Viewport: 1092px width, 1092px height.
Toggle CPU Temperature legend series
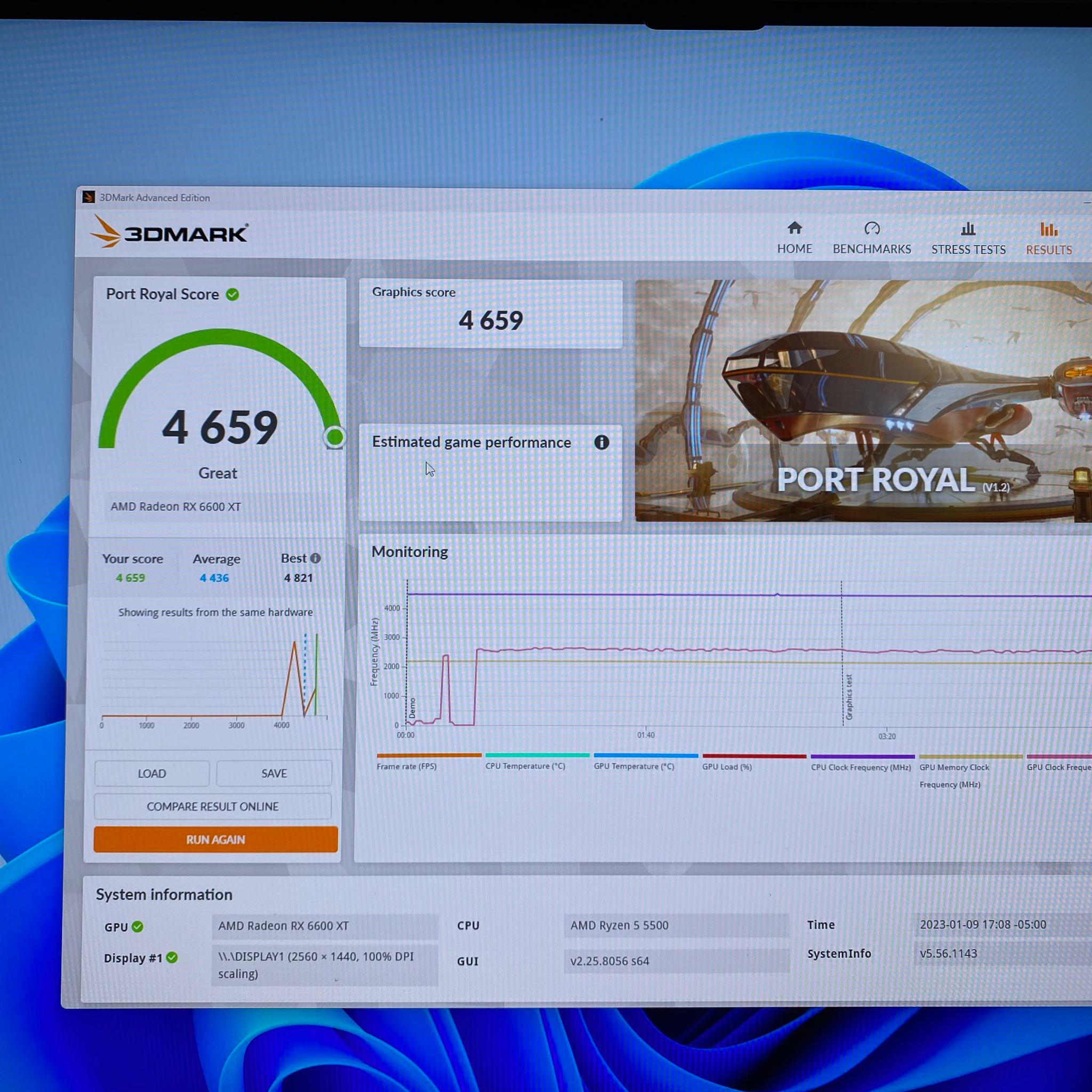537,761
